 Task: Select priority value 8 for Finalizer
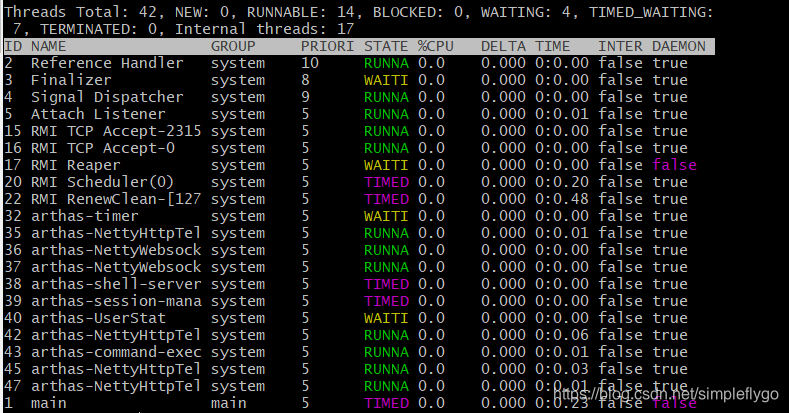(305, 80)
